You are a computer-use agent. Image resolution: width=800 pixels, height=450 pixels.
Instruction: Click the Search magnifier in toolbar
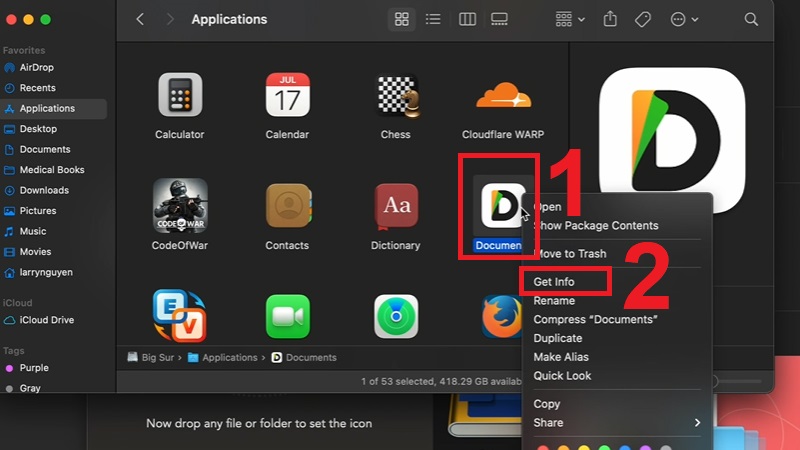coord(751,19)
